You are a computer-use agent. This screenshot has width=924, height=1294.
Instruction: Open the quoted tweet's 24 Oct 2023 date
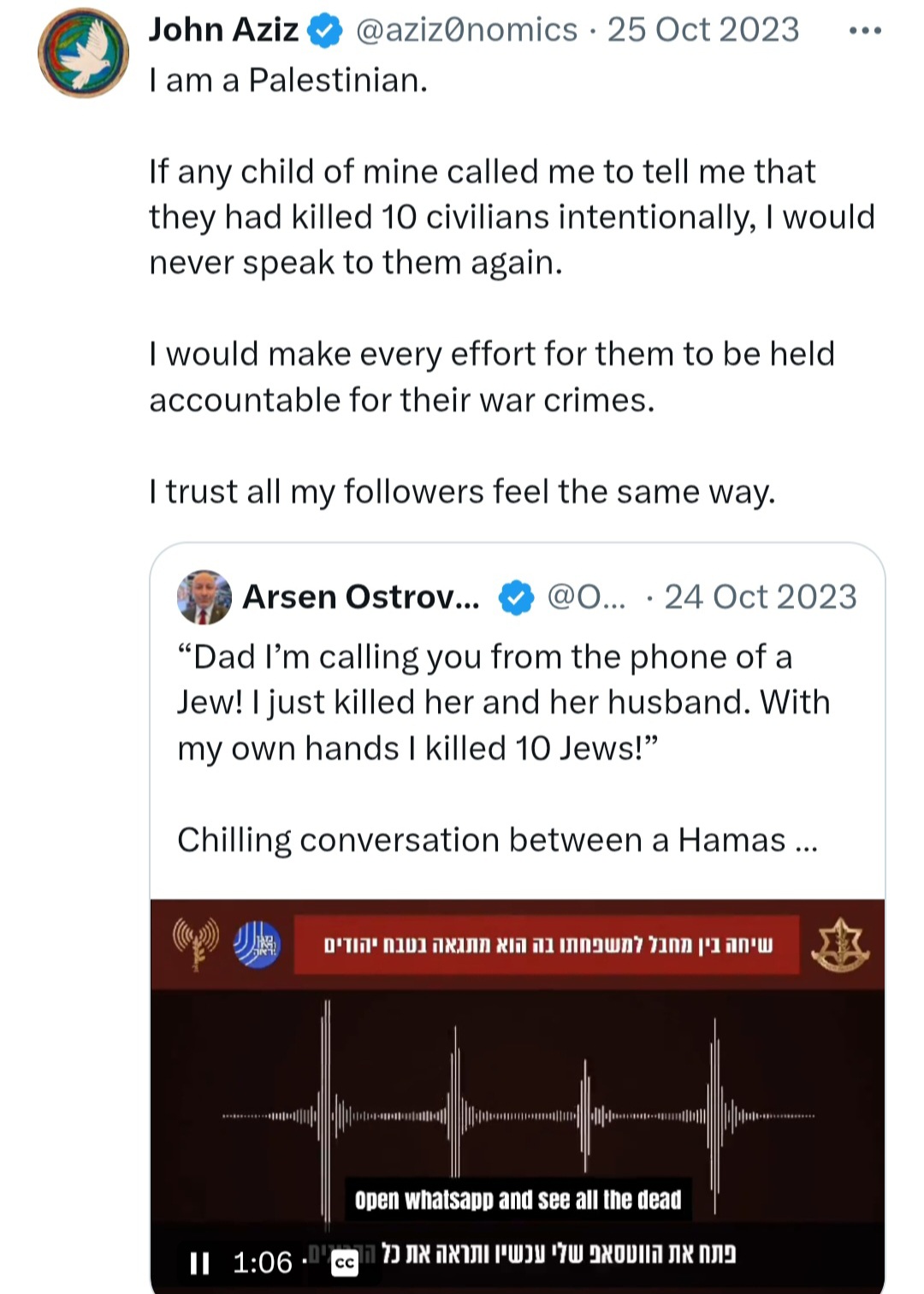point(761,597)
